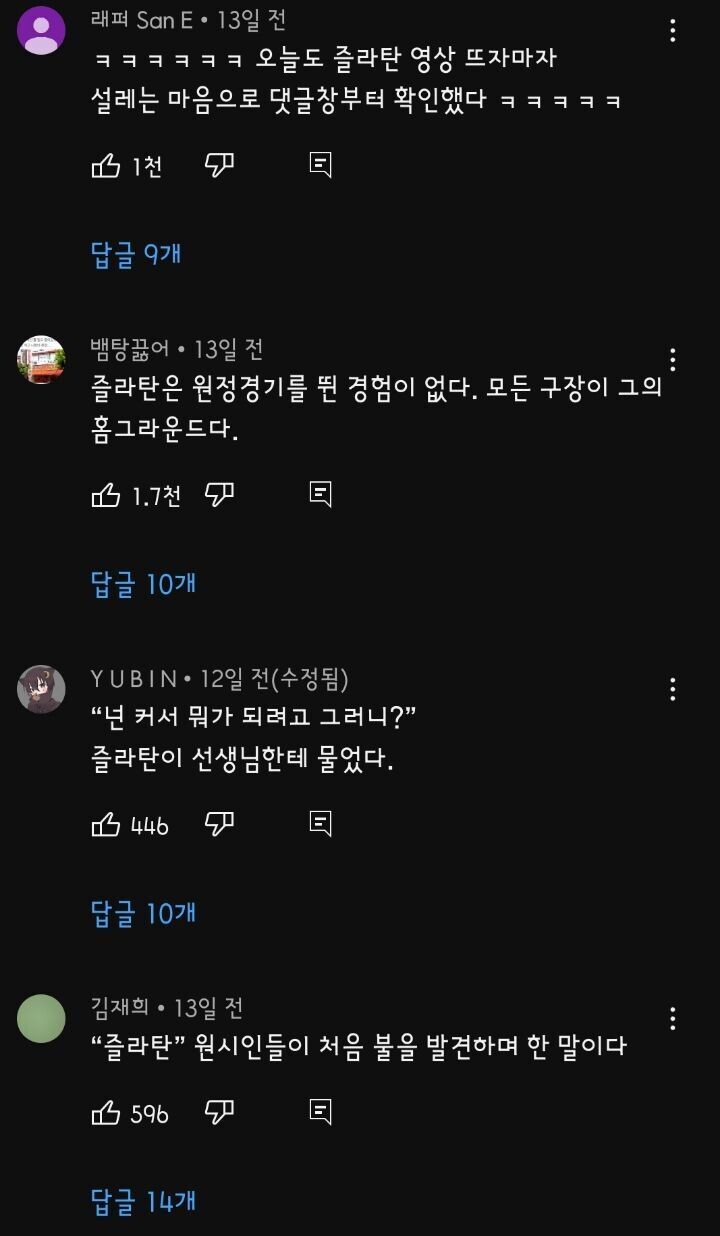
Task: Dislike the 김재희 comment
Action: coord(219,1112)
